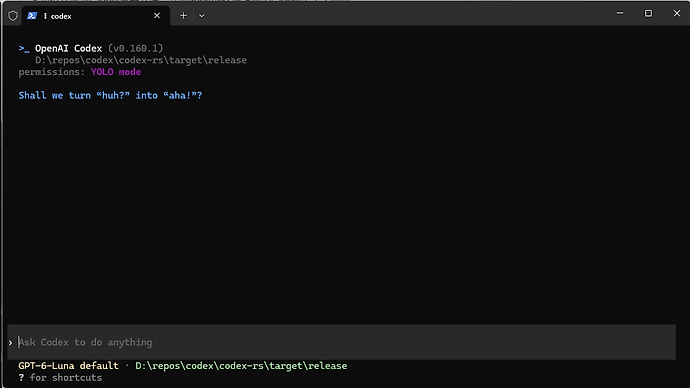
Task: Click the version text '(v0.160.1)'
Action: [136, 48]
